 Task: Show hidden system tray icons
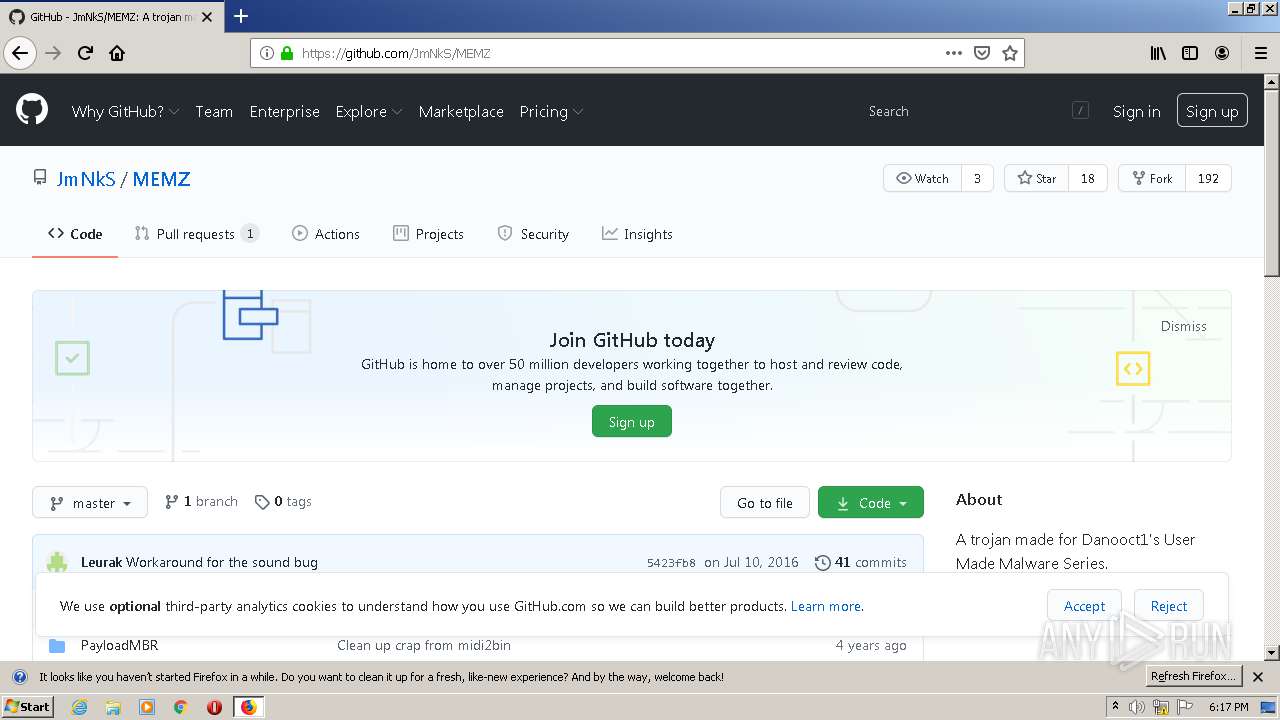point(1115,707)
